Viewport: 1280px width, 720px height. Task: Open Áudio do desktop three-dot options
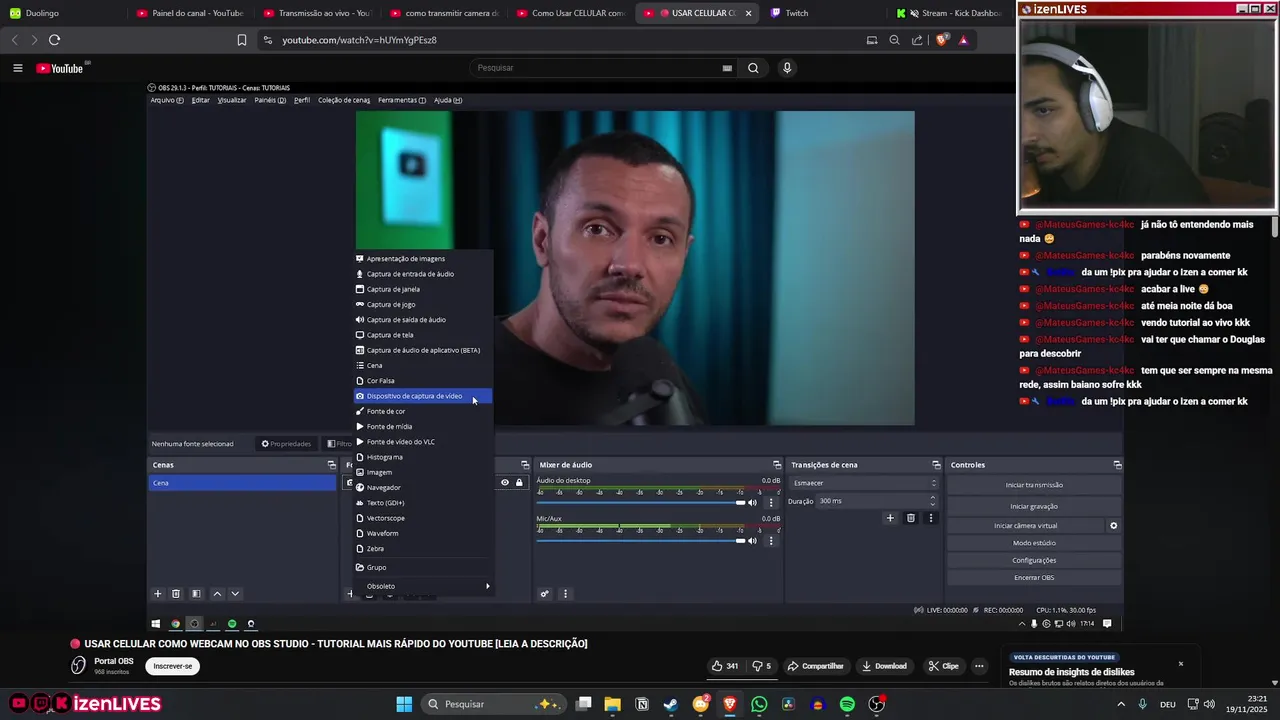click(771, 502)
